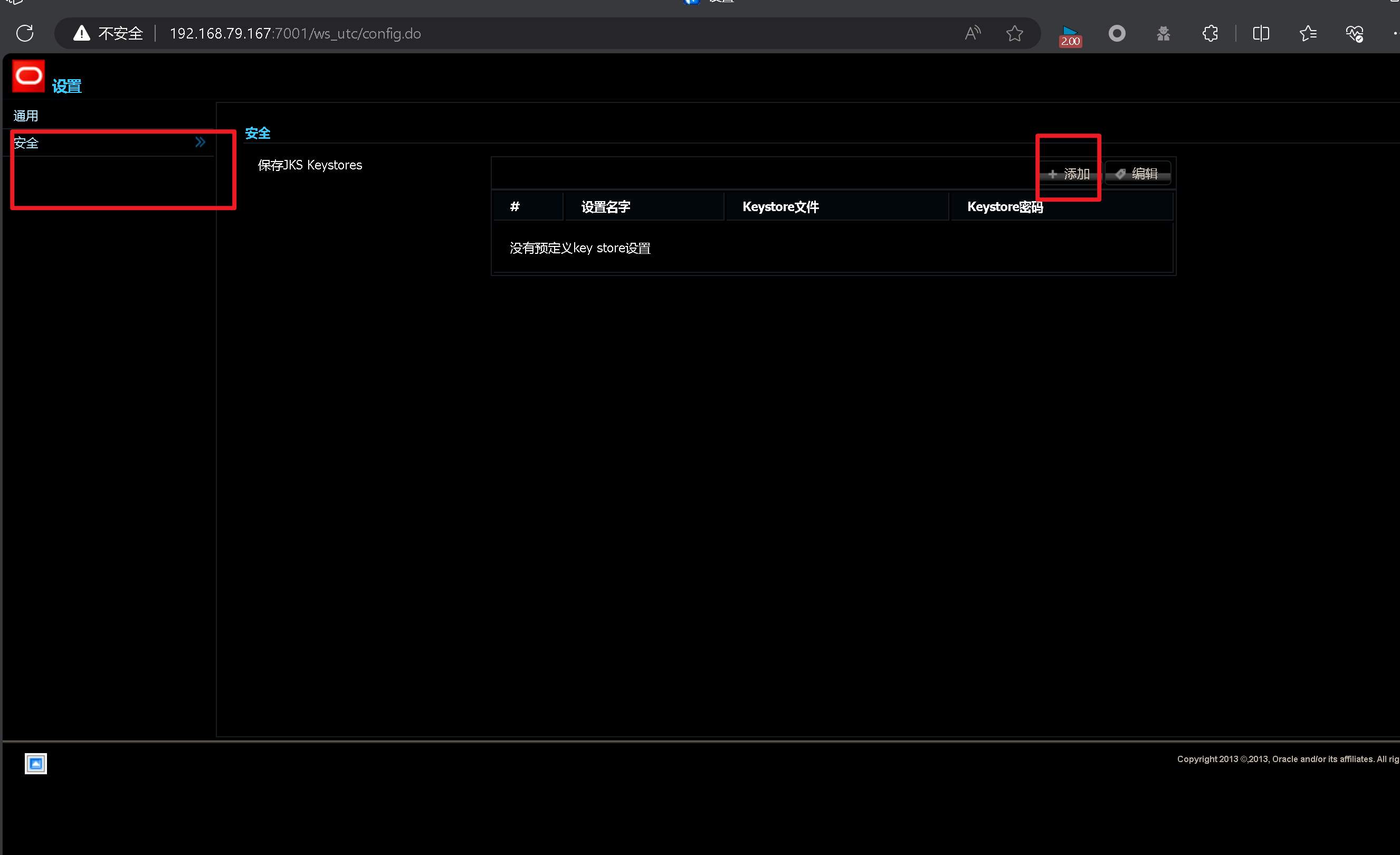
Task: Click the read aloud icon in address bar
Action: click(973, 34)
